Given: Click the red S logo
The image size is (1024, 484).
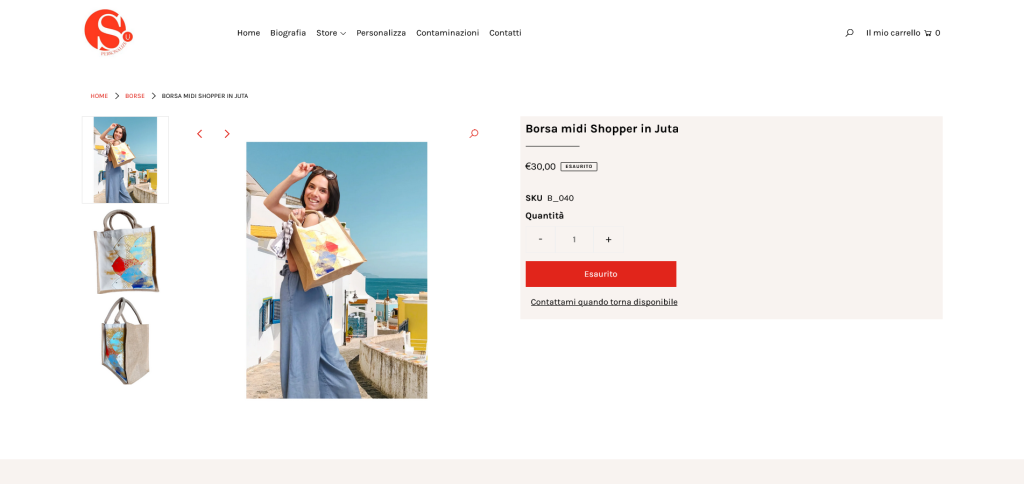Looking at the screenshot, I should click(x=108, y=31).
